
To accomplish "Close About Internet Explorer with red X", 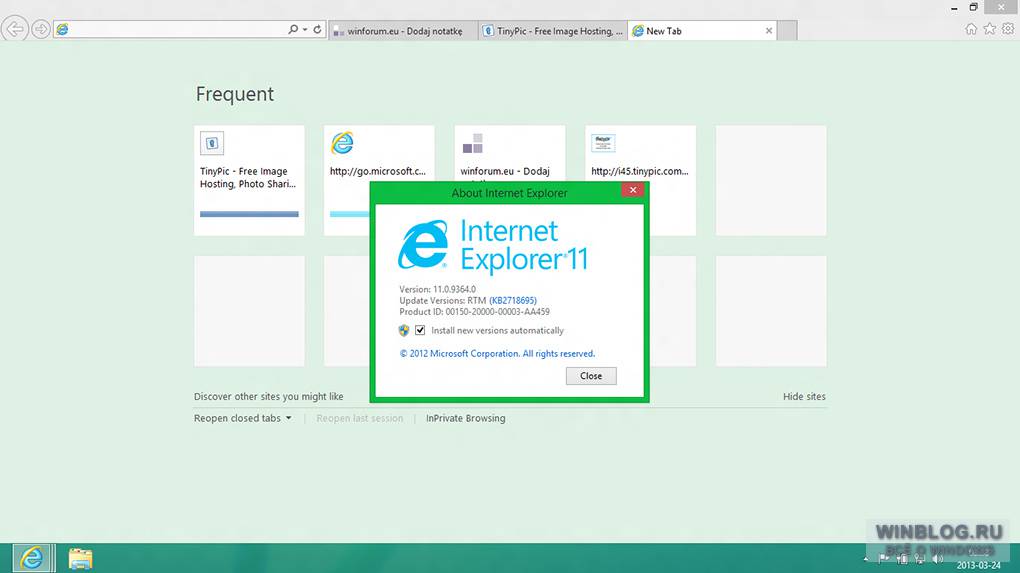I will pyautogui.click(x=633, y=190).
